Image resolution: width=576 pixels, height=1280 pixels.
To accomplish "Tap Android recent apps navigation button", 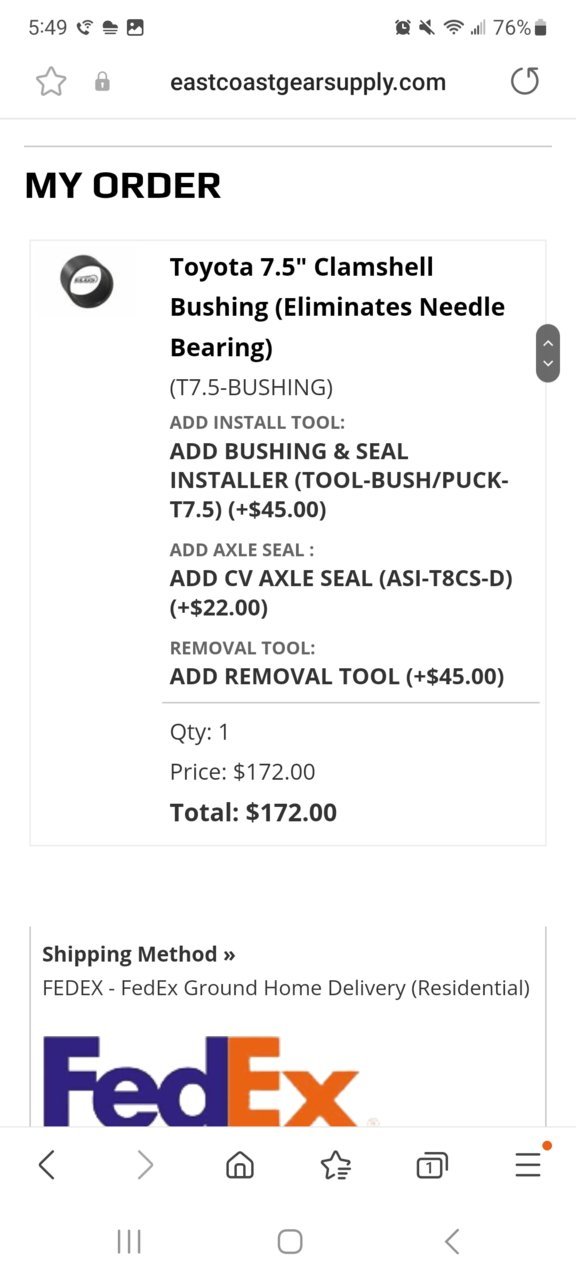I will pyautogui.click(x=129, y=1242).
